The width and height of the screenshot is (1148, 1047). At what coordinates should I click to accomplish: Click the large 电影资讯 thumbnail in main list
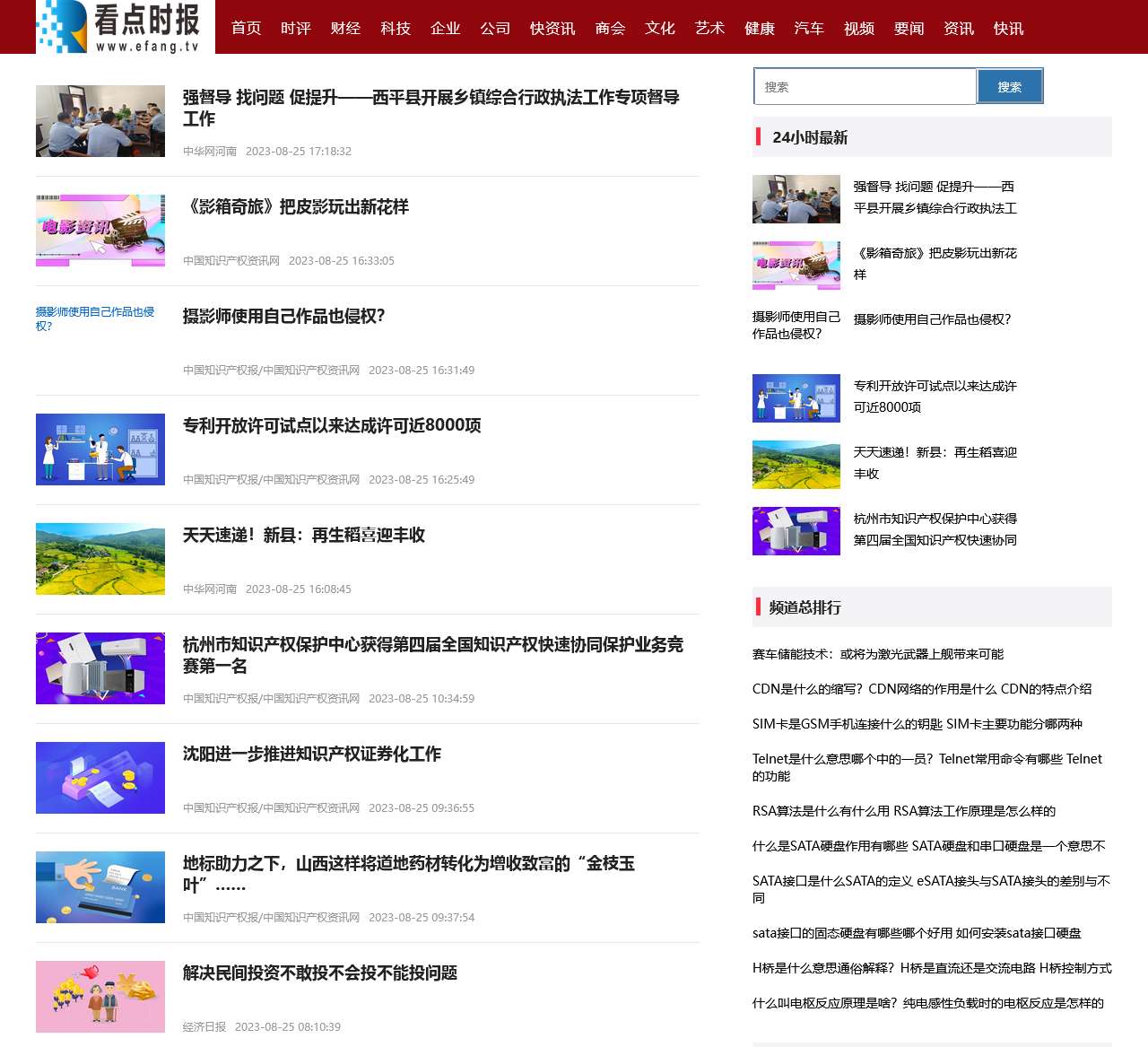coord(100,231)
